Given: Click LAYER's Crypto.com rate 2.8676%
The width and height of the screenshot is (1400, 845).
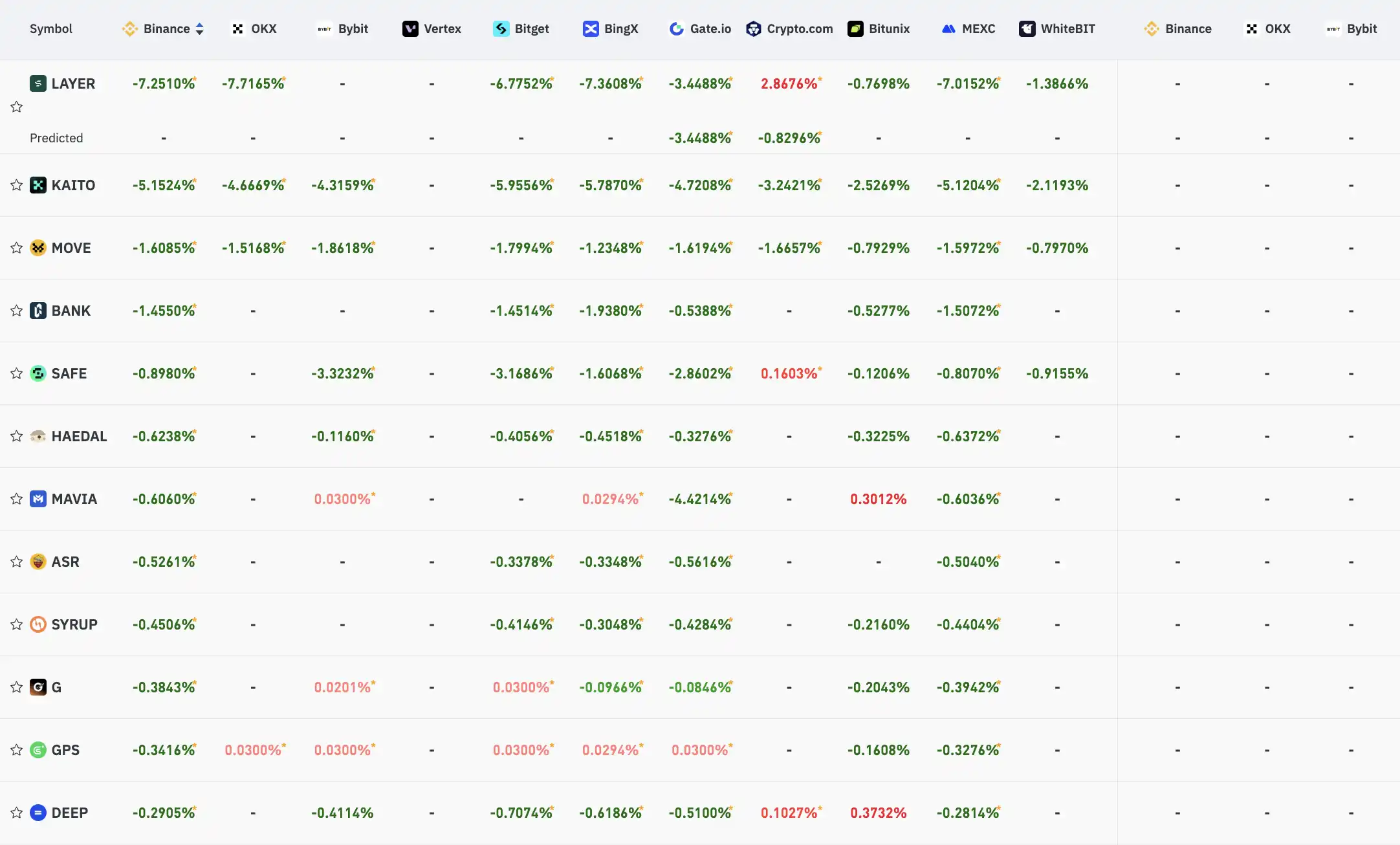Looking at the screenshot, I should point(789,83).
